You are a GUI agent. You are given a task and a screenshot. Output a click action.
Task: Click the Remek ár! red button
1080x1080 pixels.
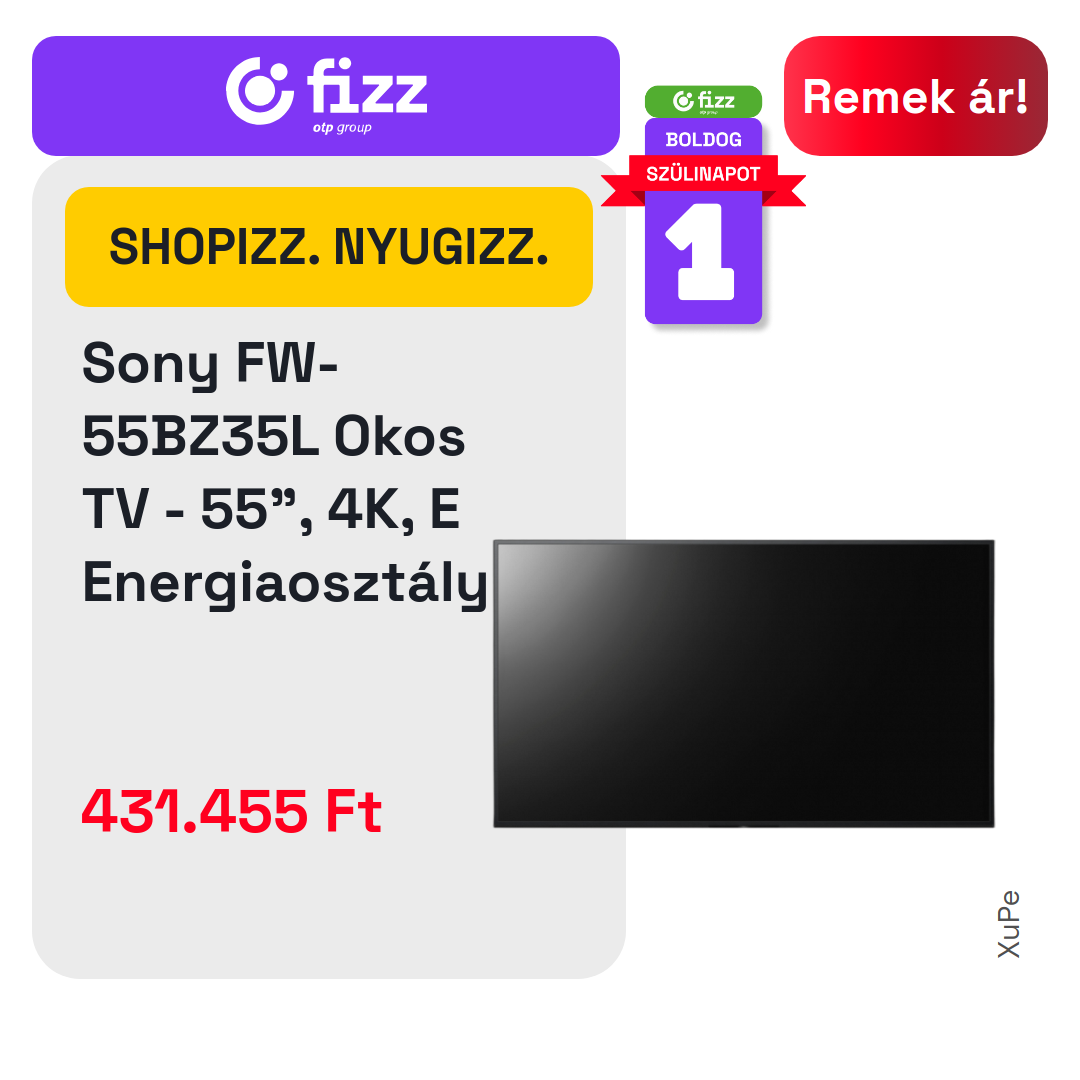(x=915, y=96)
